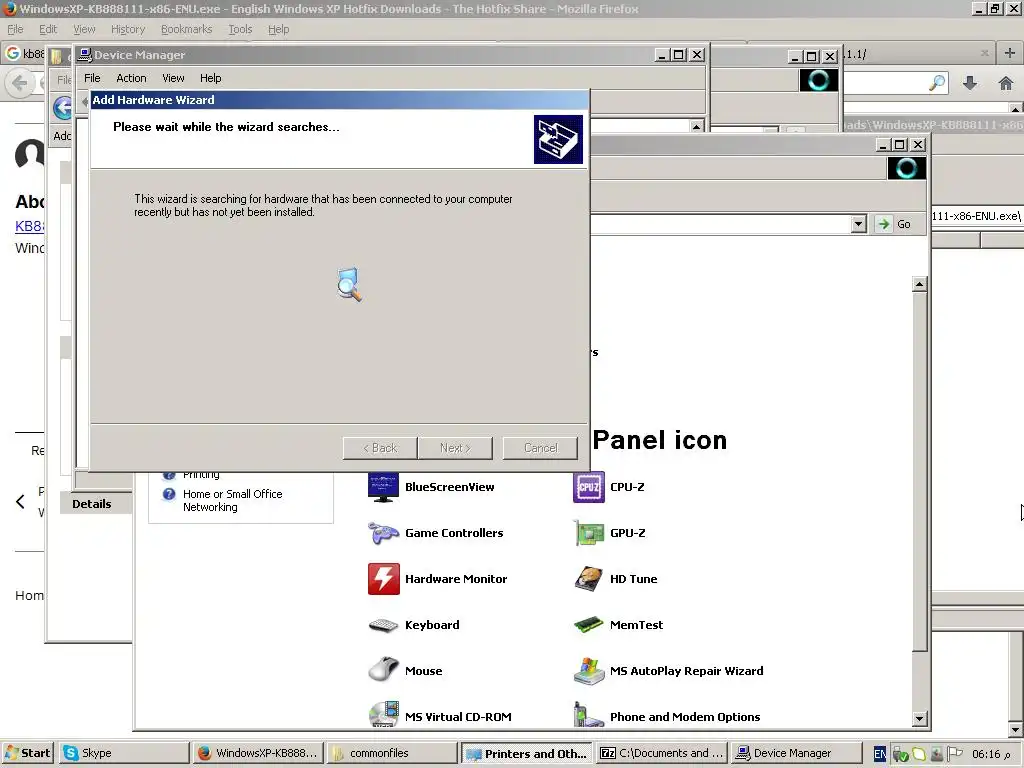Viewport: 1024px width, 768px height.
Task: Click the Control Panel vertical scrollbar thumb
Action: (920, 472)
